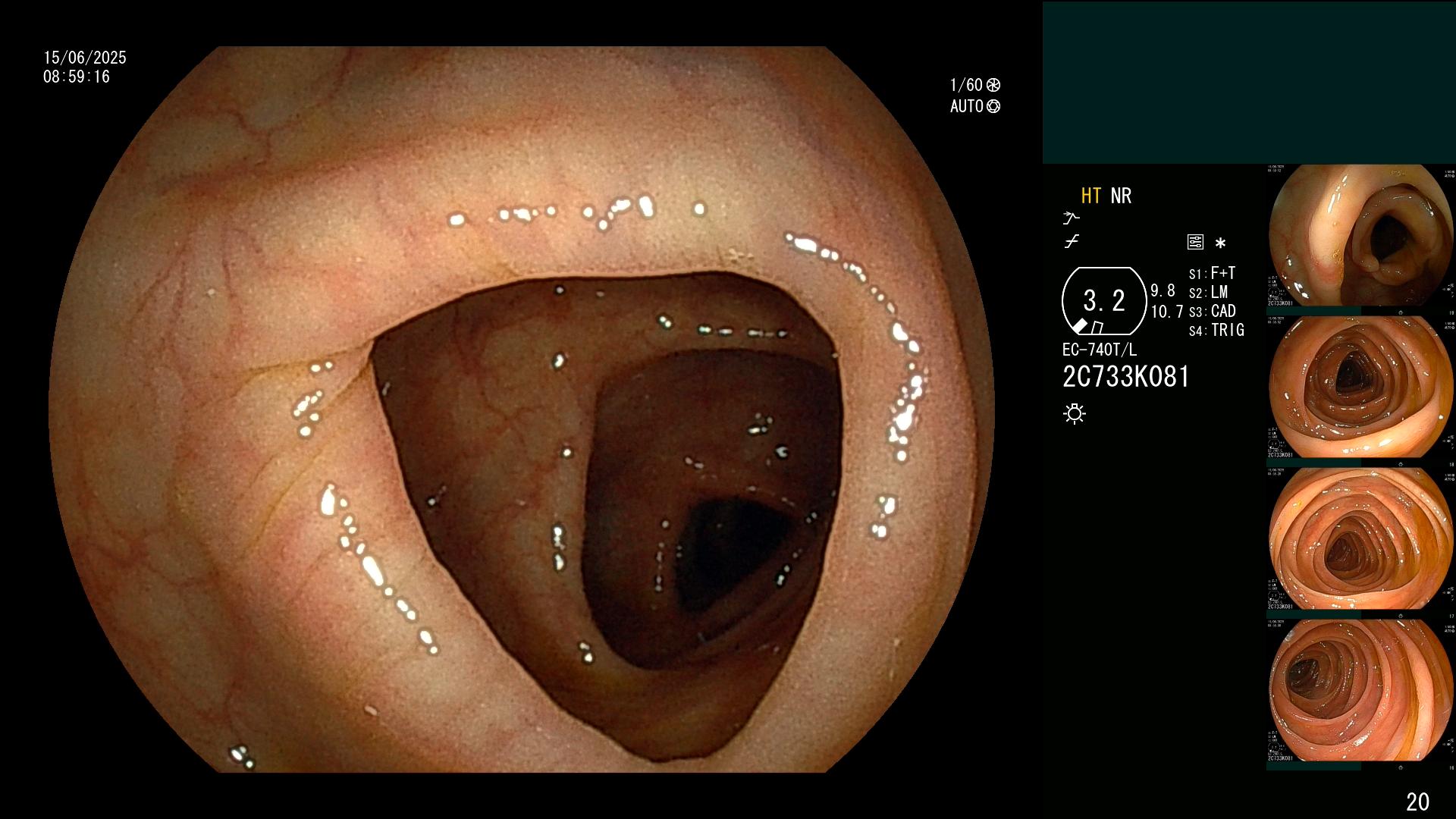Click the 10.7 diameter value

[x=1167, y=312]
